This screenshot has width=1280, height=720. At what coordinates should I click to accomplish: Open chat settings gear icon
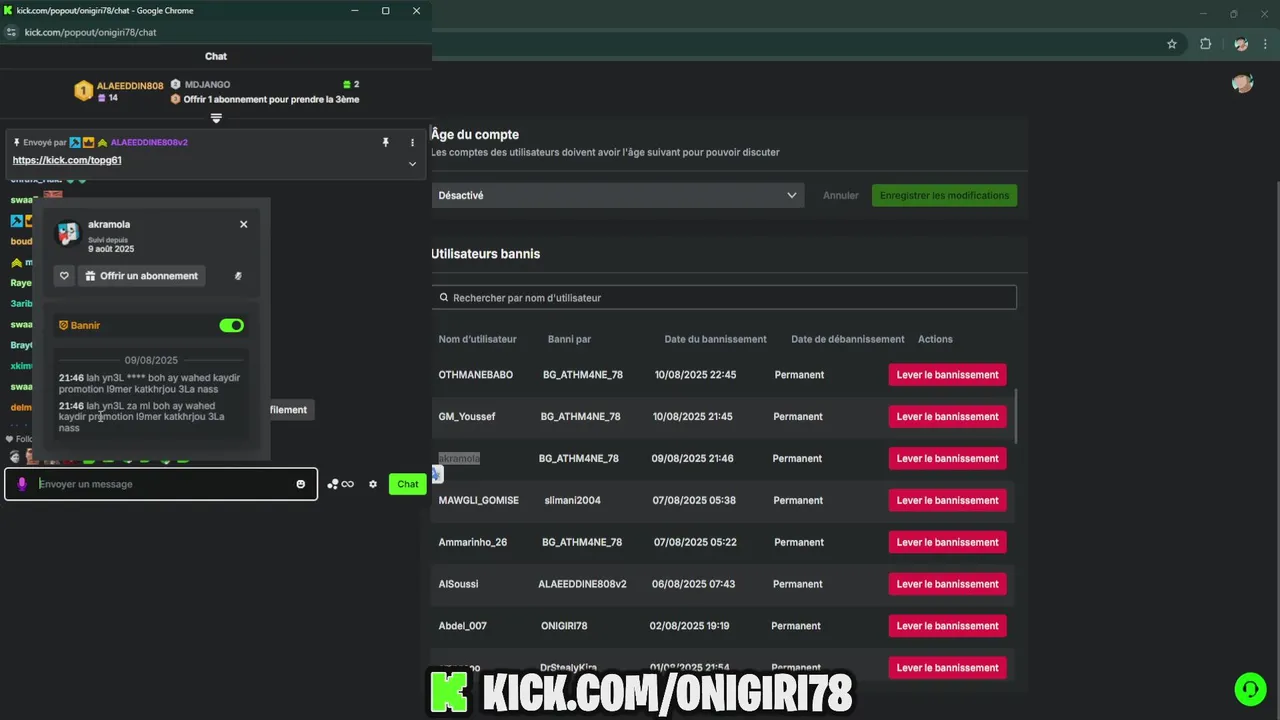tap(373, 484)
